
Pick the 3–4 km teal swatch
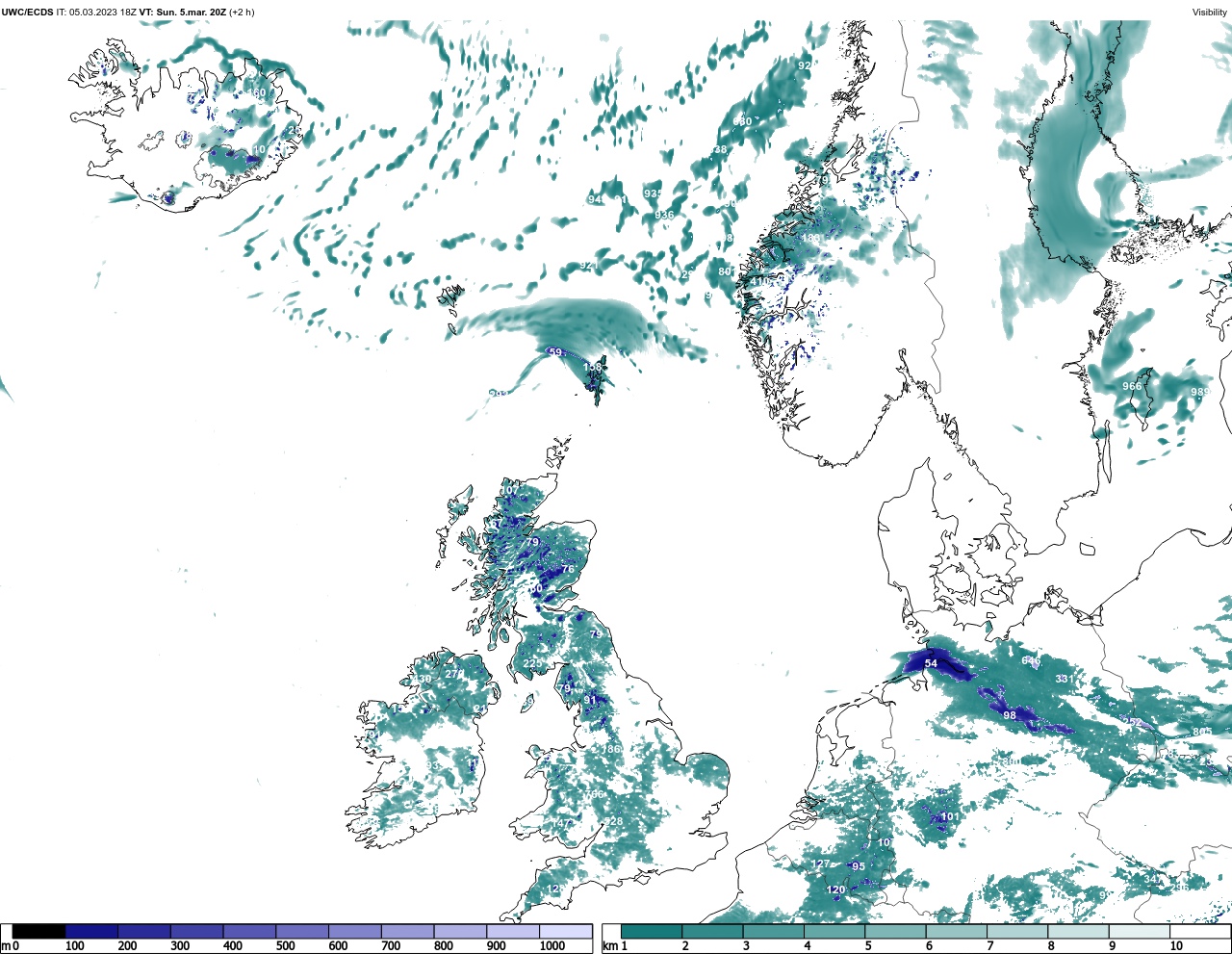click(x=774, y=932)
